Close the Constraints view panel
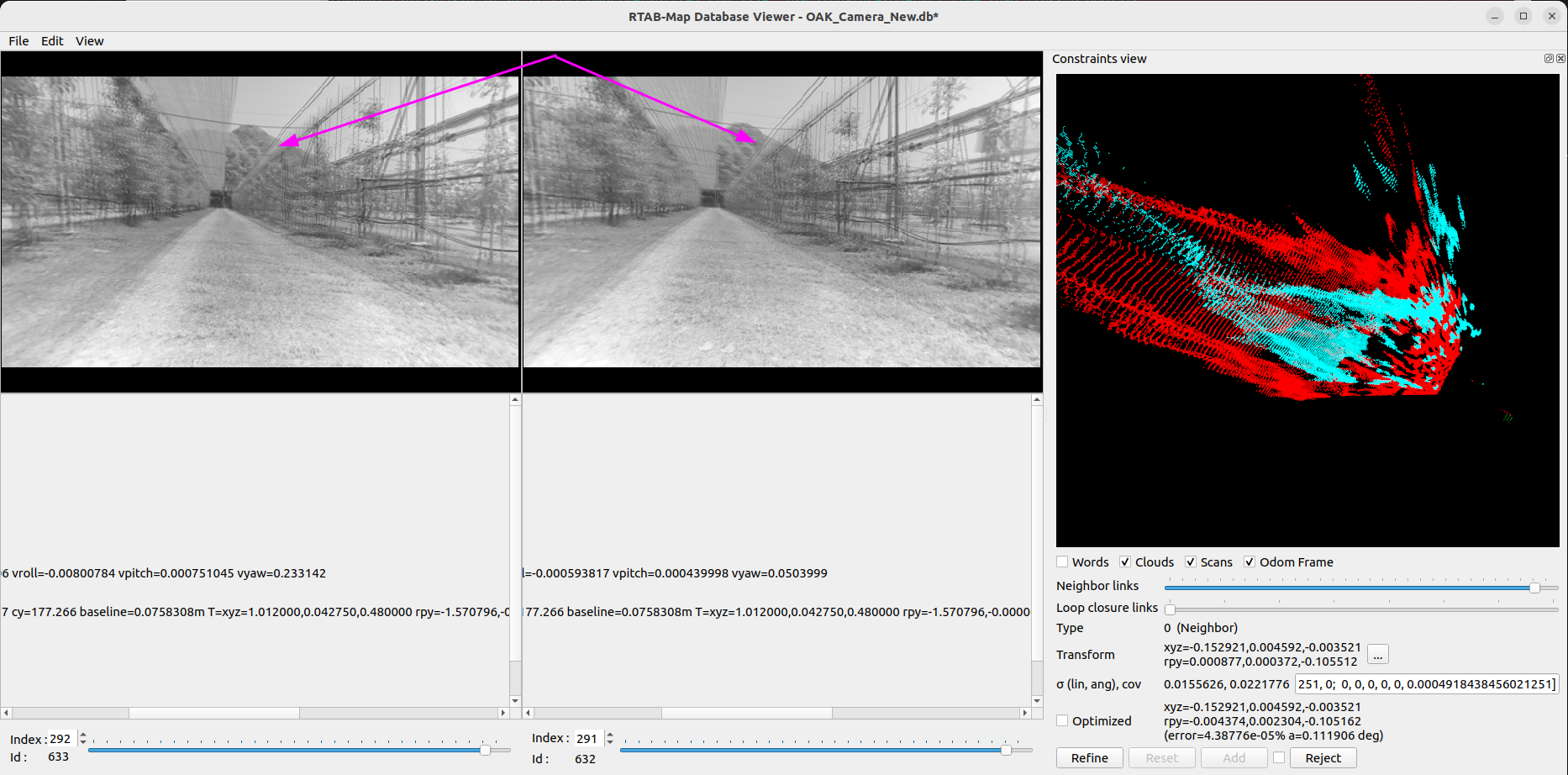The height and width of the screenshot is (775, 1568). (1560, 59)
